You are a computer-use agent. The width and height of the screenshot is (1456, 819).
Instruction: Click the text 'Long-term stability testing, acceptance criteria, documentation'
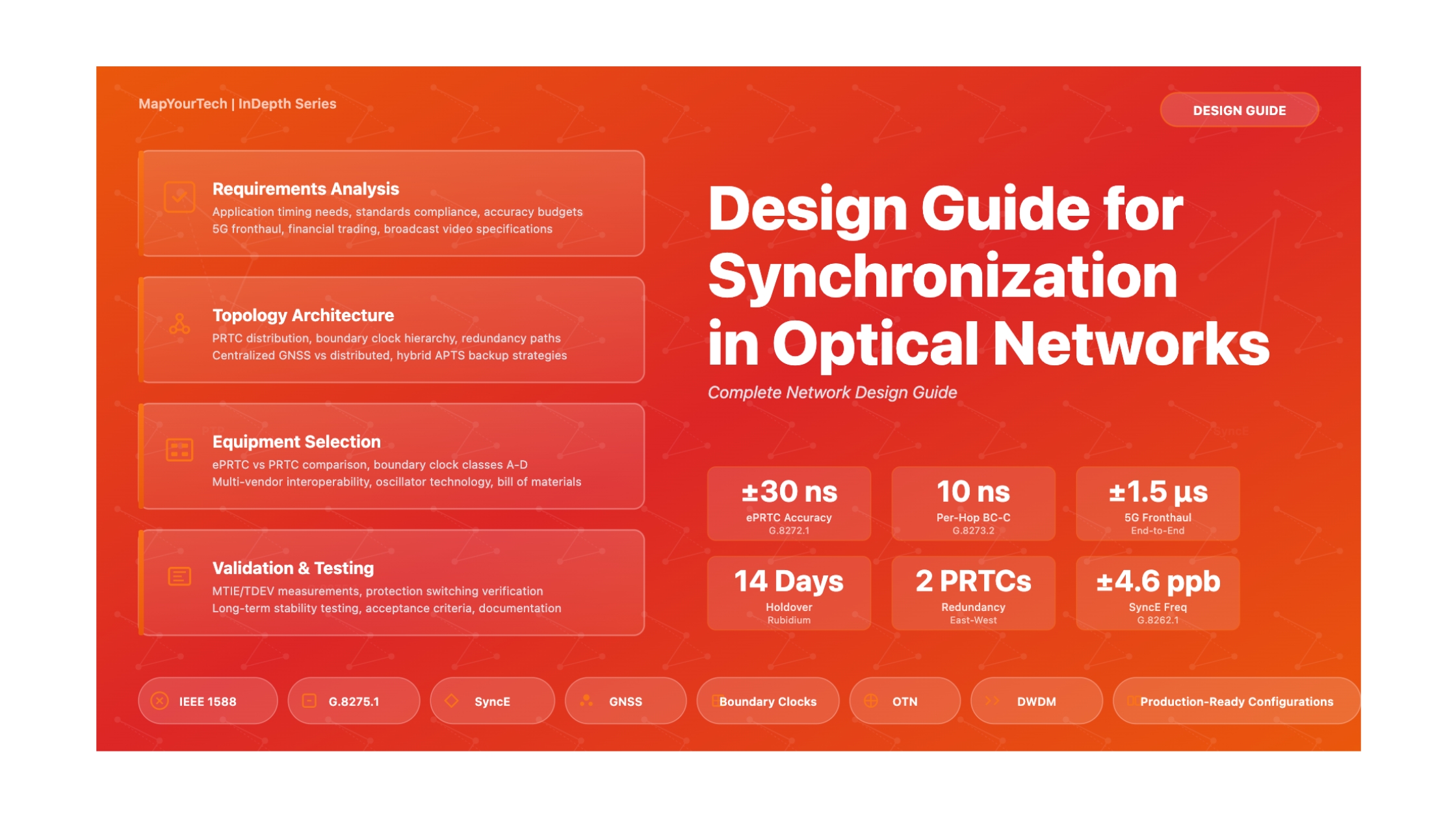pyautogui.click(x=387, y=608)
